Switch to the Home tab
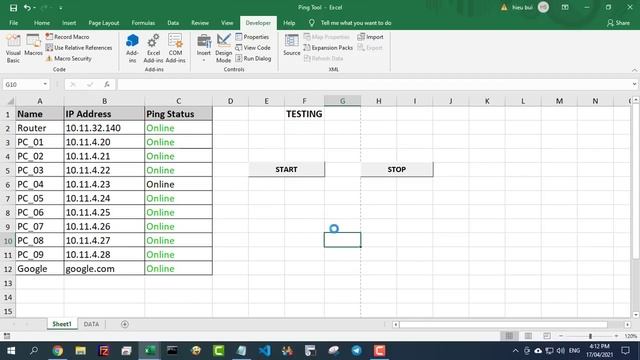This screenshot has height=360, width=640. [x=42, y=23]
